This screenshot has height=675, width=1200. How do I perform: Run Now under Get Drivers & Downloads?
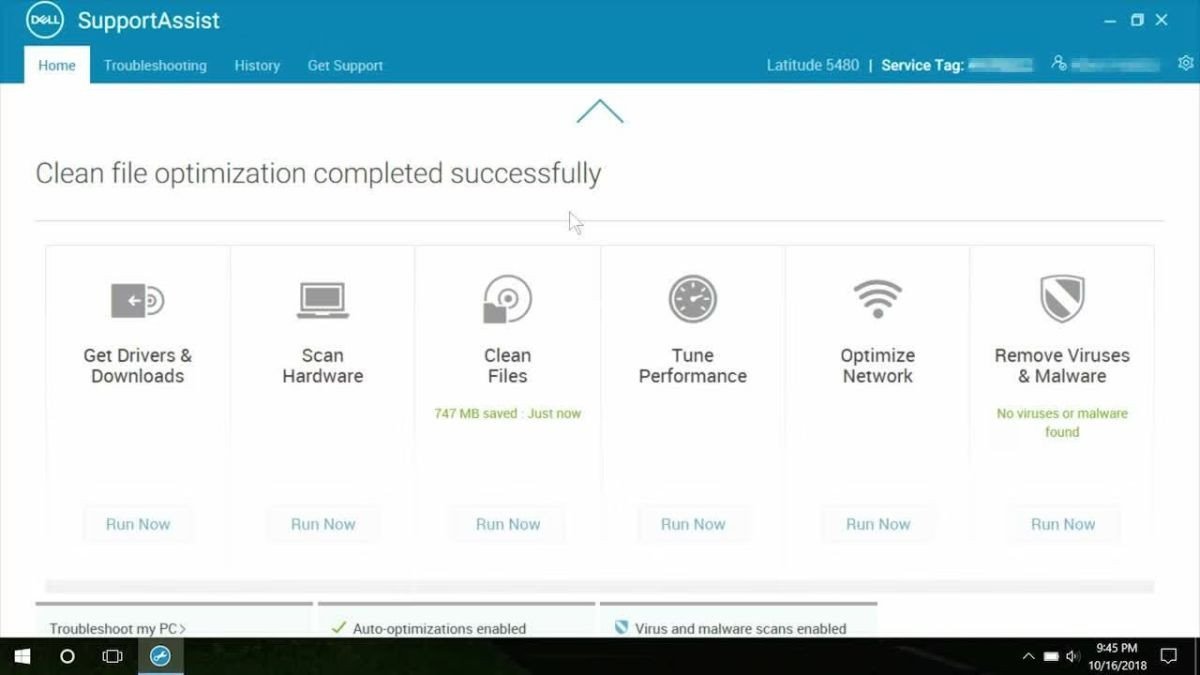[x=138, y=524]
